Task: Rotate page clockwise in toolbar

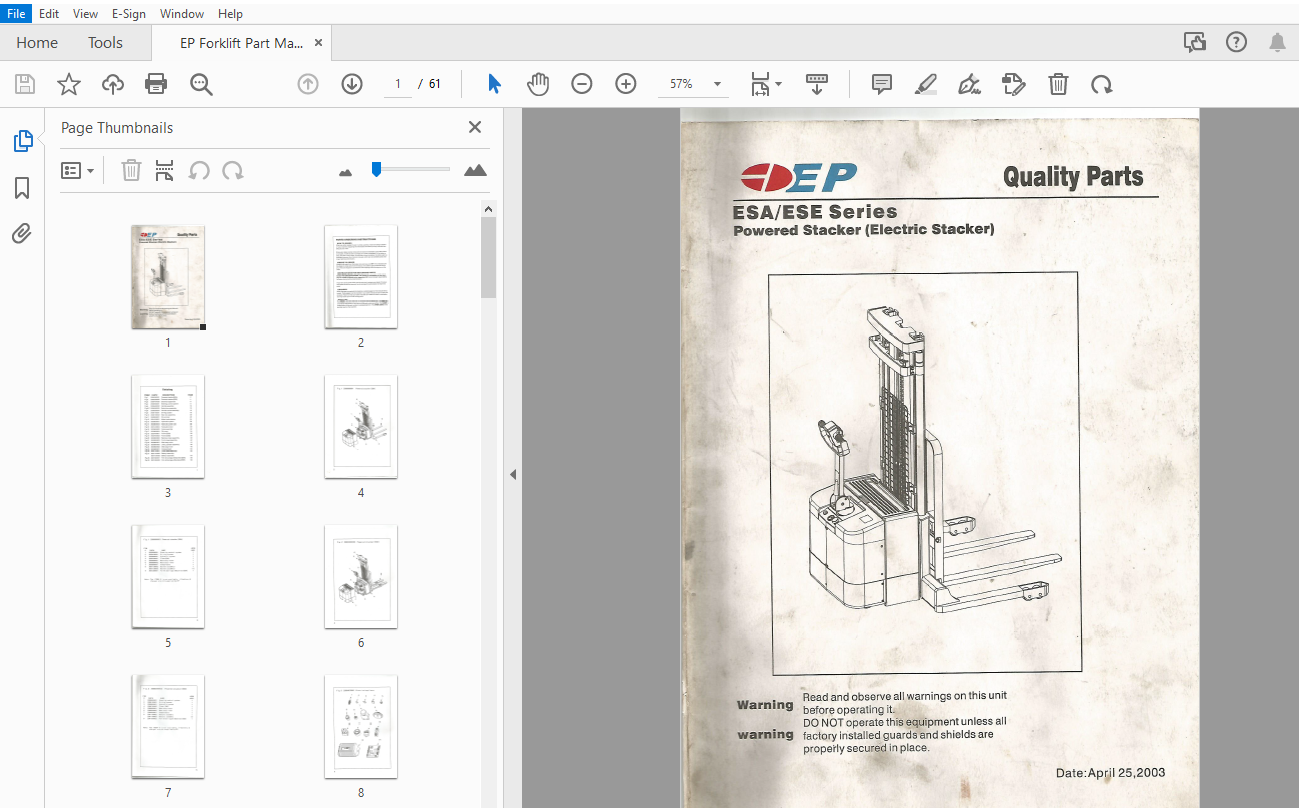Action: [1102, 84]
